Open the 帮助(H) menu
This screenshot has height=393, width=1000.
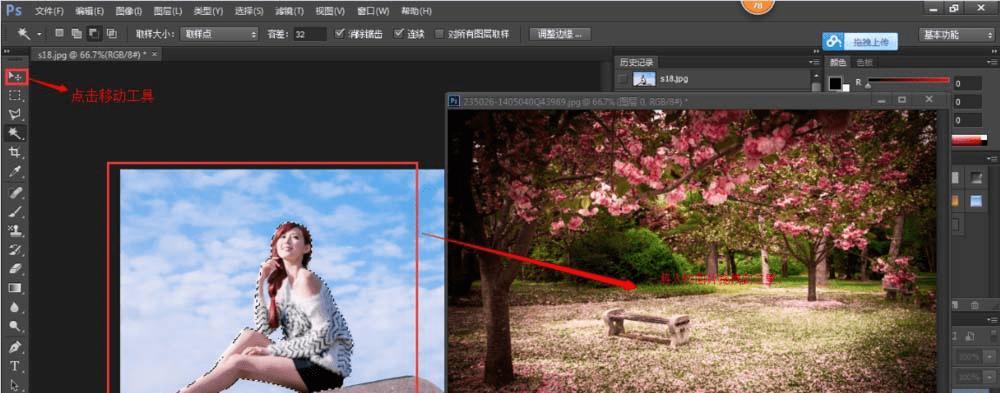(416, 11)
